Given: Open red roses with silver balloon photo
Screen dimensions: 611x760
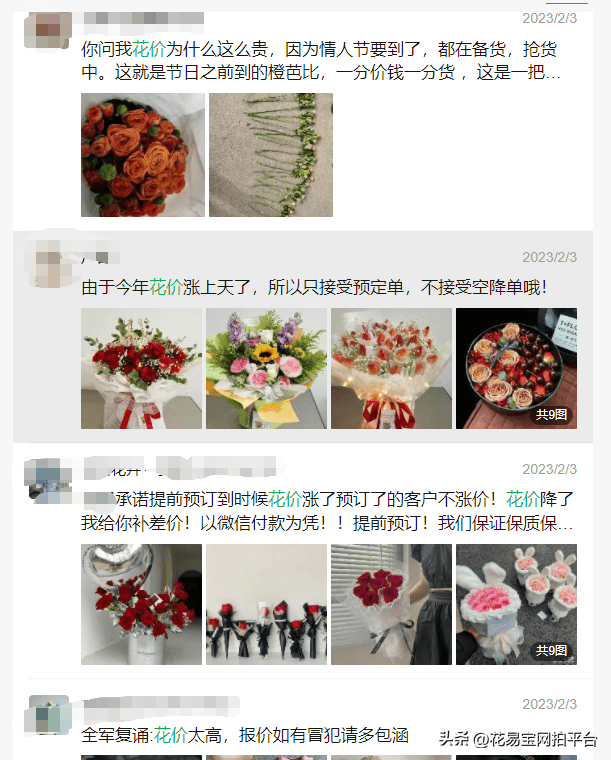Looking at the screenshot, I should pos(141,604).
